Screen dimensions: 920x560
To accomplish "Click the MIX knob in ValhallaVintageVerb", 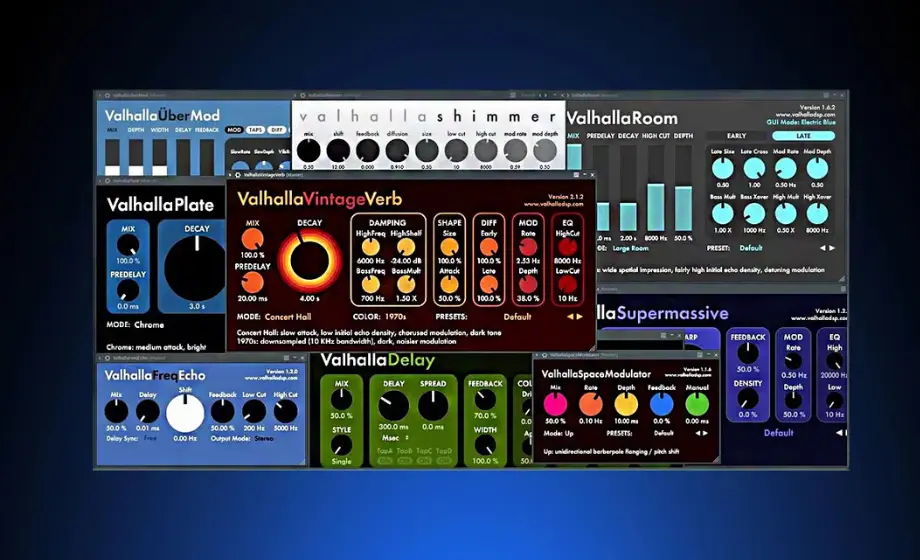I will 252,239.
